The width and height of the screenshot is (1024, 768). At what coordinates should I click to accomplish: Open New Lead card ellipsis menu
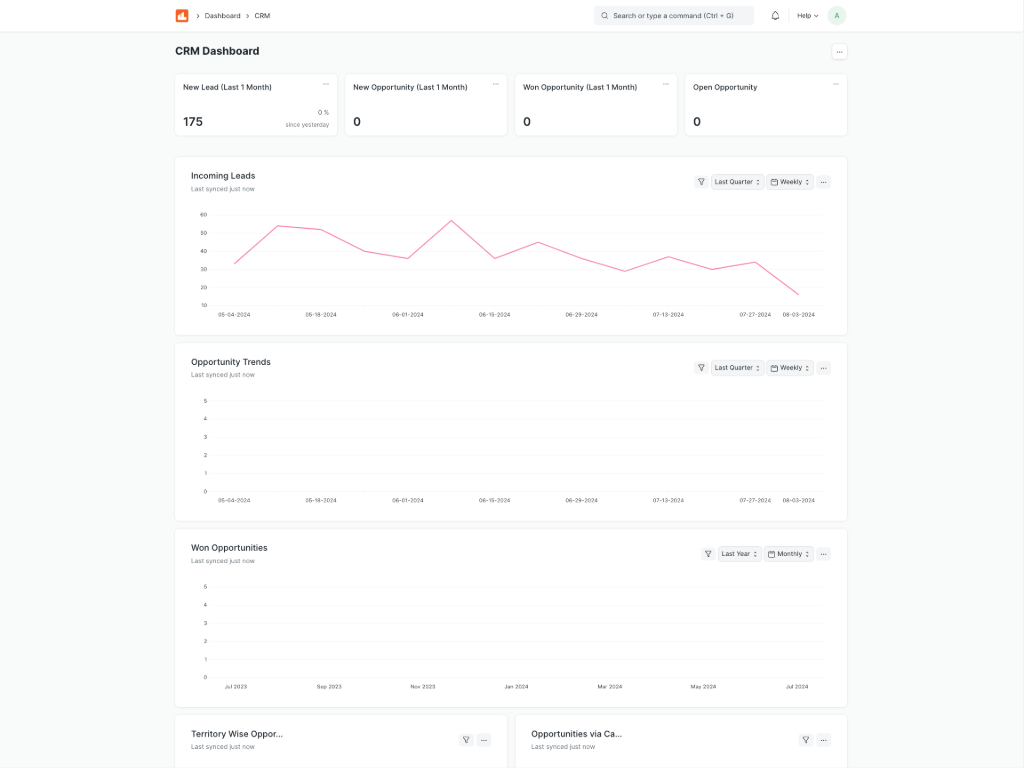(x=326, y=85)
